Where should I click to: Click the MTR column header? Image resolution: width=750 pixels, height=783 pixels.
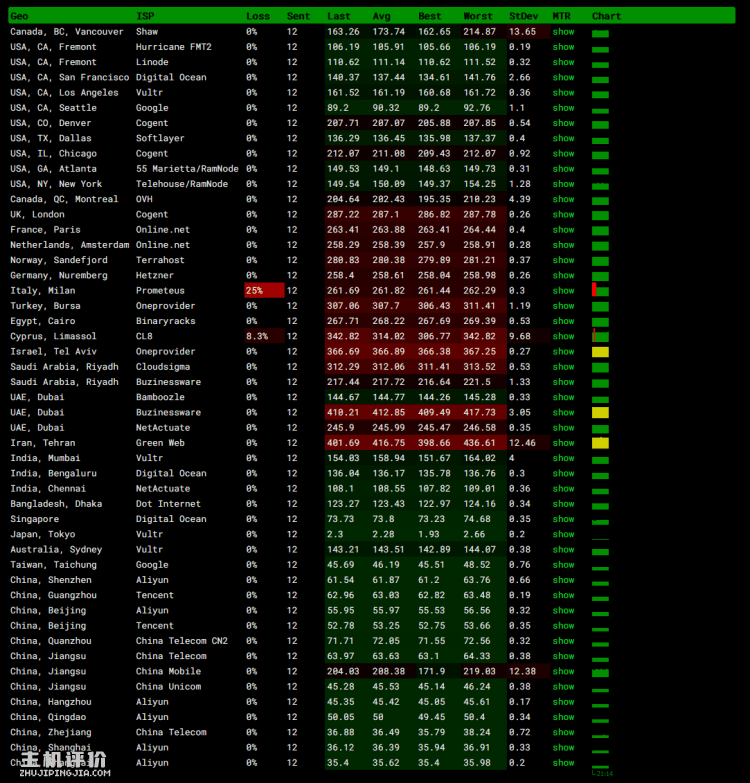pos(561,16)
